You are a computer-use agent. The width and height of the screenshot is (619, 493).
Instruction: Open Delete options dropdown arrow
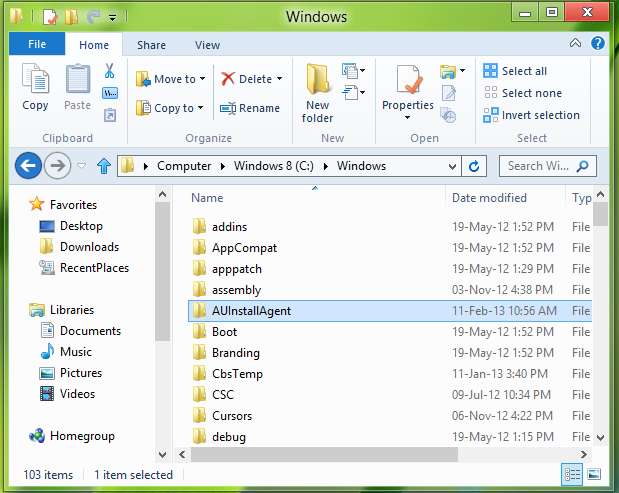[x=279, y=79]
